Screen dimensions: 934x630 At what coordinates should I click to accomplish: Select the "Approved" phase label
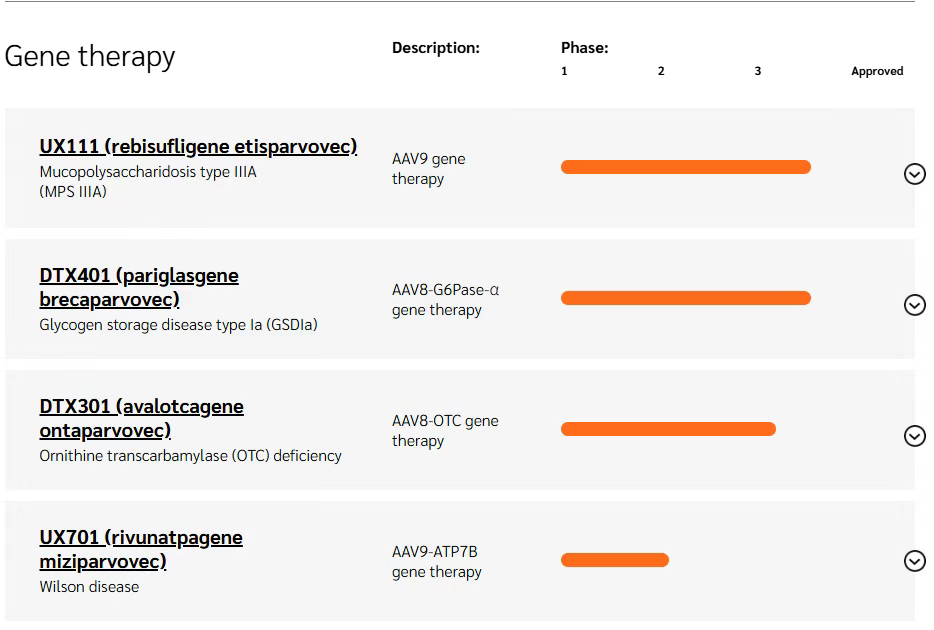pos(877,71)
